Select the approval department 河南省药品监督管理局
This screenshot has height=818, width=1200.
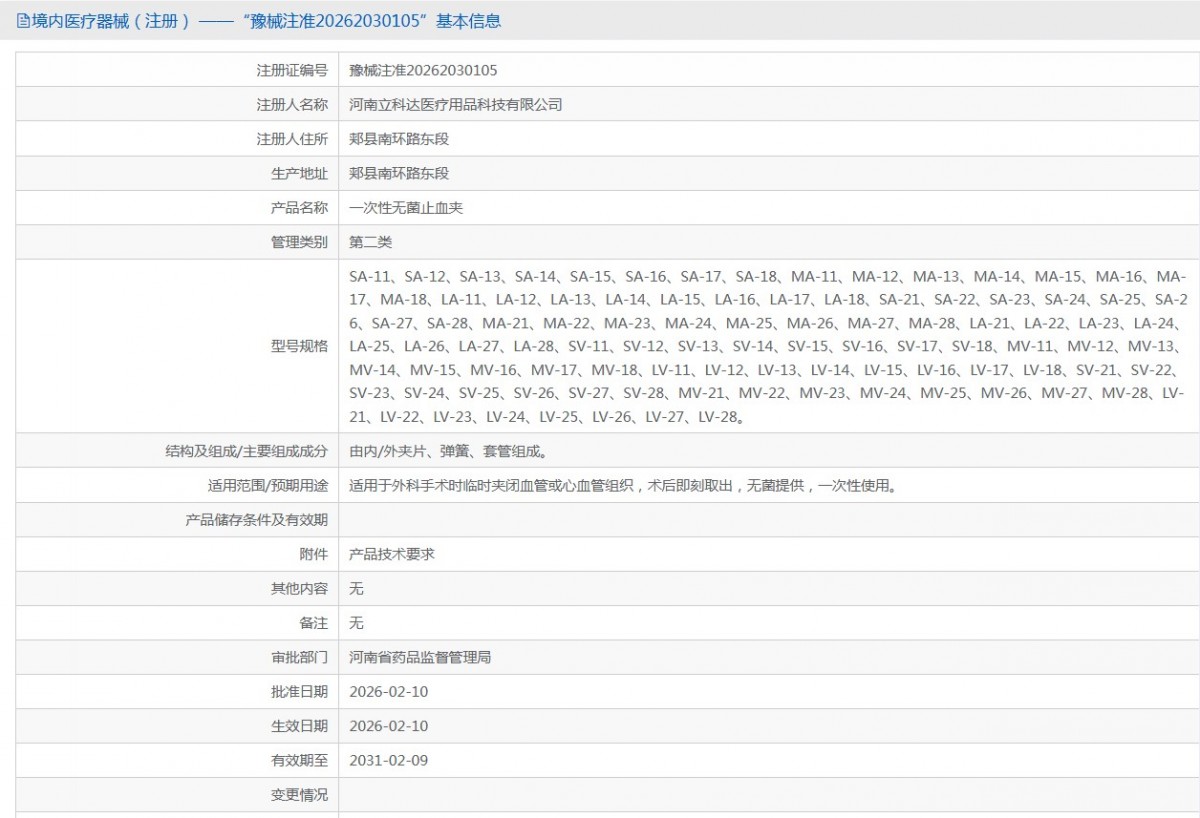420,658
